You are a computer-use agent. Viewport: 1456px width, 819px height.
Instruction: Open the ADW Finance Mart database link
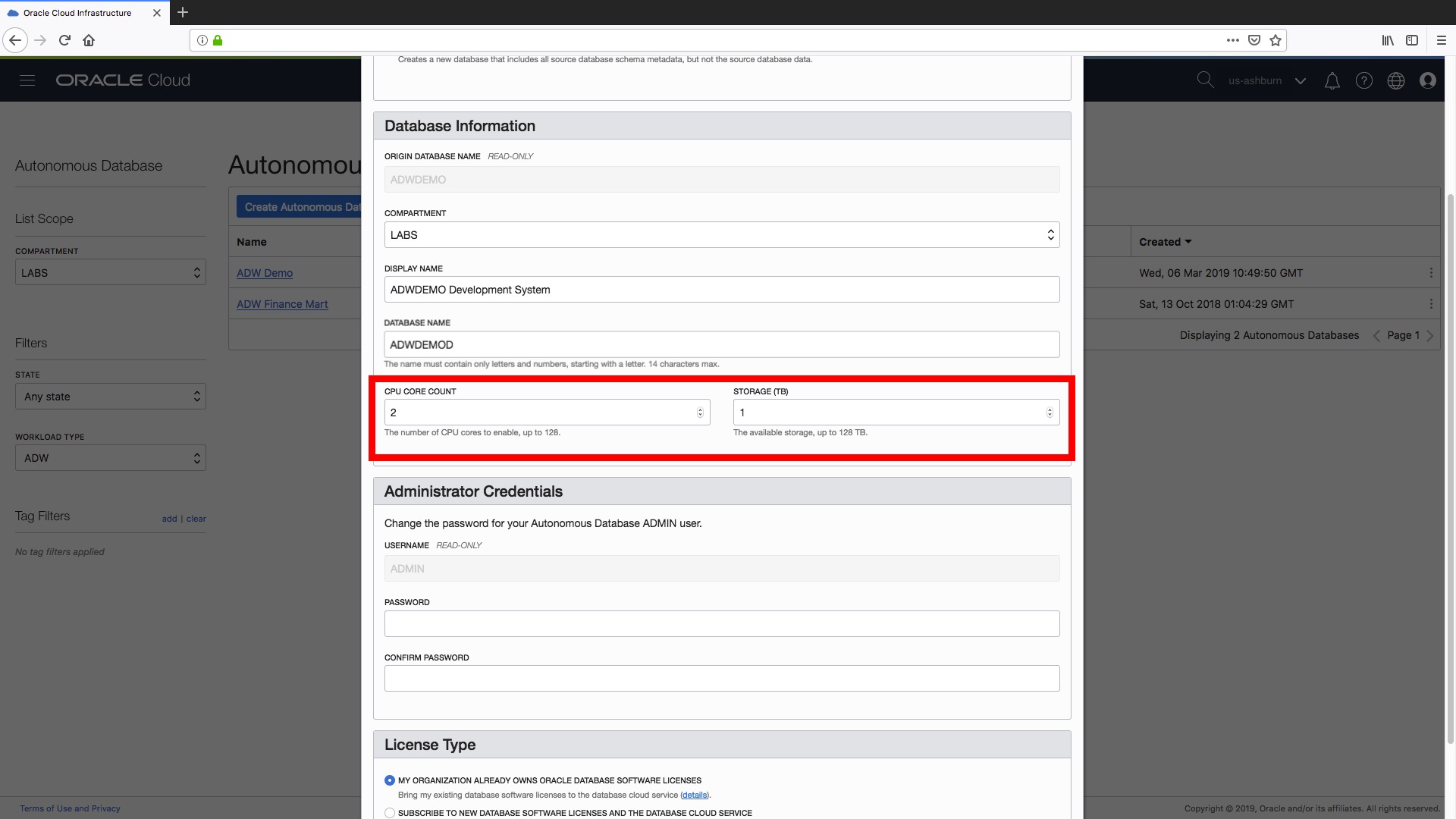click(282, 303)
